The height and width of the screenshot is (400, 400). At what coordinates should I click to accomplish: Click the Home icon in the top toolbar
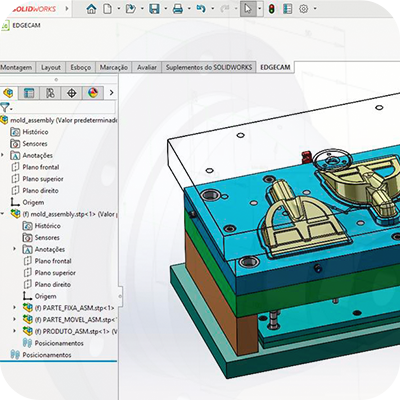[91, 9]
